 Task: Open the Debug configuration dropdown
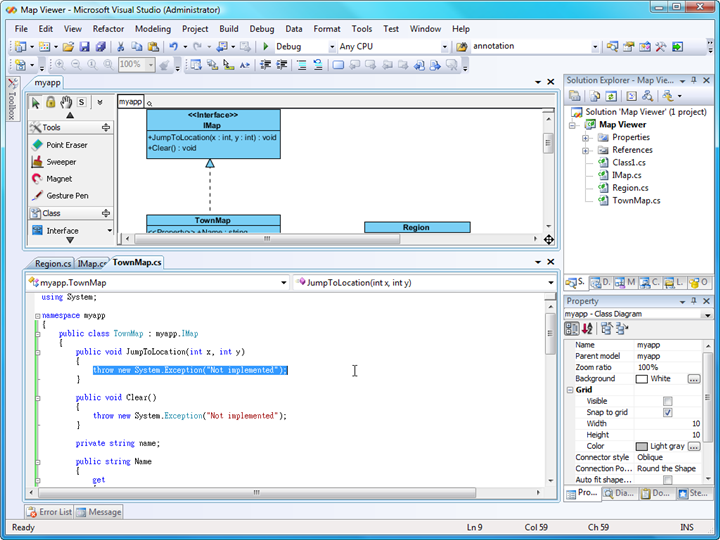click(x=332, y=47)
